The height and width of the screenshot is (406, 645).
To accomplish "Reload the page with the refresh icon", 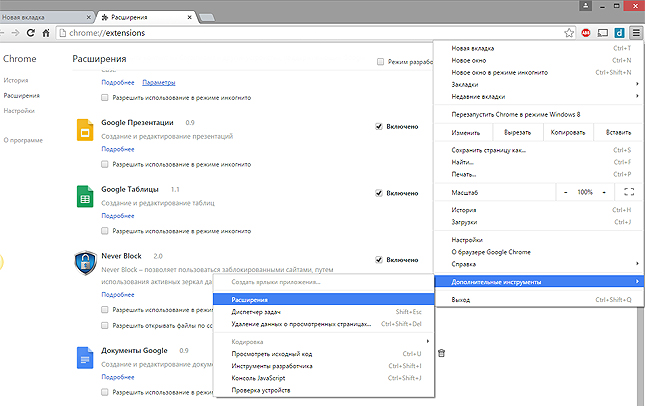I will 32,32.
